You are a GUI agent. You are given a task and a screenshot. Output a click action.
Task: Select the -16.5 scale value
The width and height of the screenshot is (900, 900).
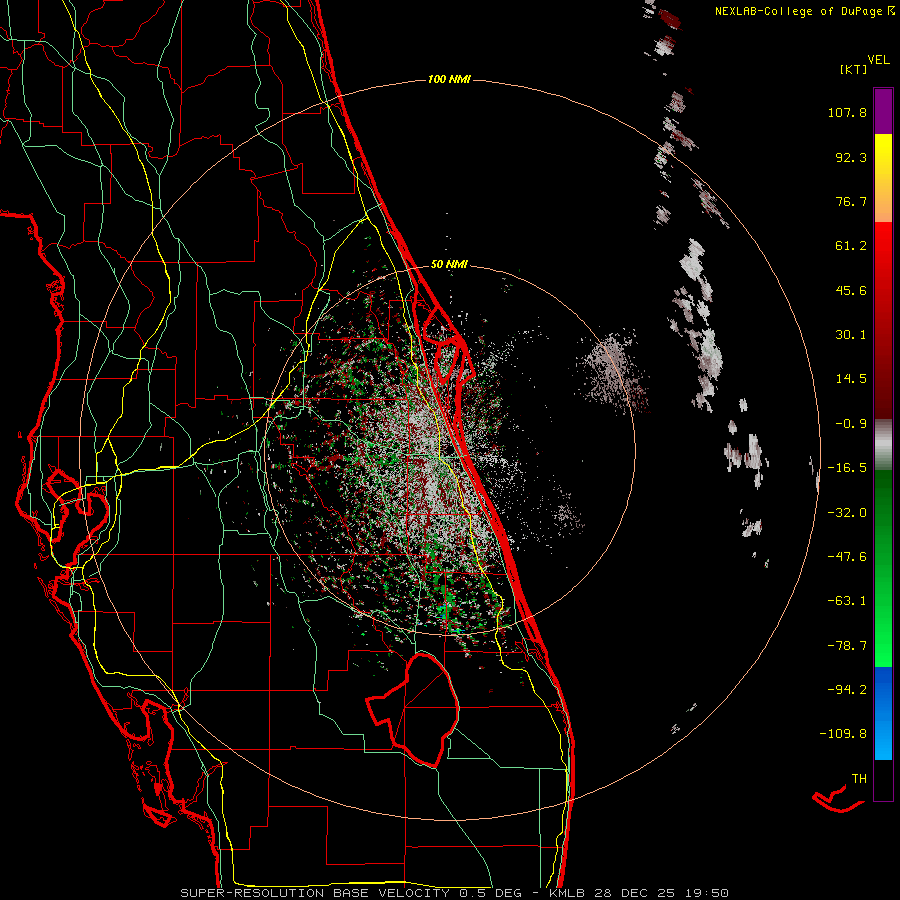click(x=847, y=468)
